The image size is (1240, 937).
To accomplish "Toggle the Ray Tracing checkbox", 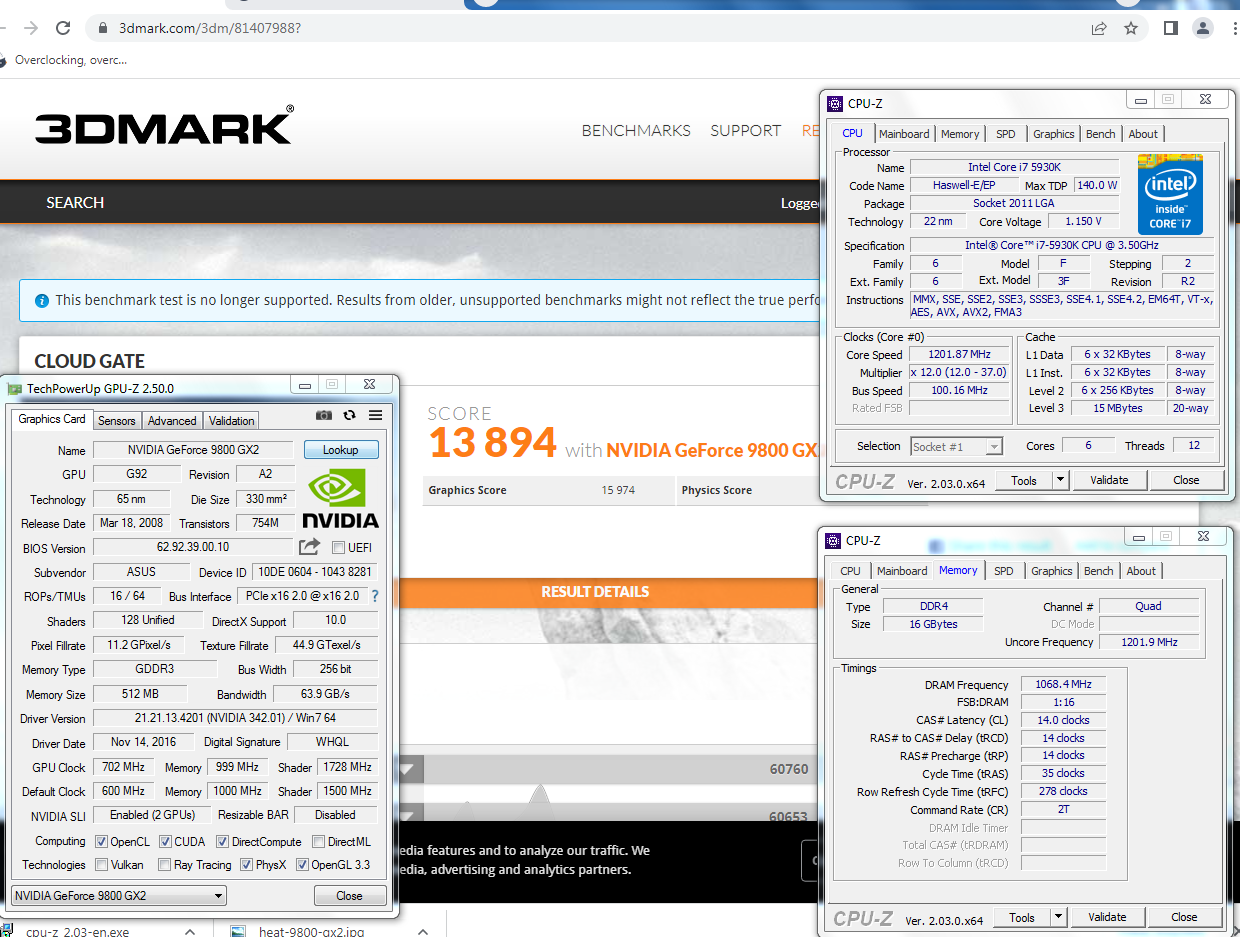I will click(x=164, y=865).
